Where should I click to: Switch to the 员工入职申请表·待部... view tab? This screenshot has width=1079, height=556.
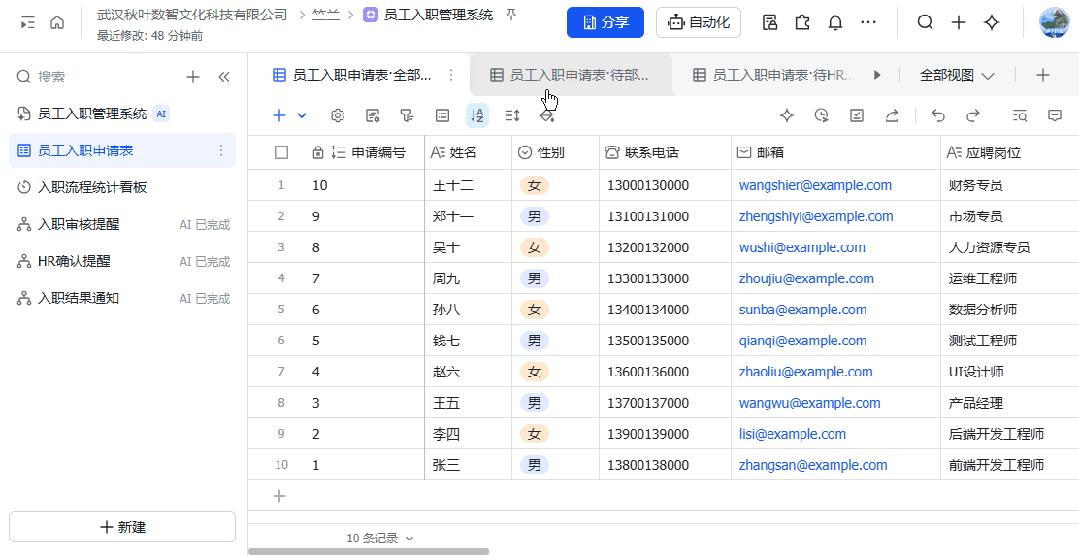click(x=569, y=75)
